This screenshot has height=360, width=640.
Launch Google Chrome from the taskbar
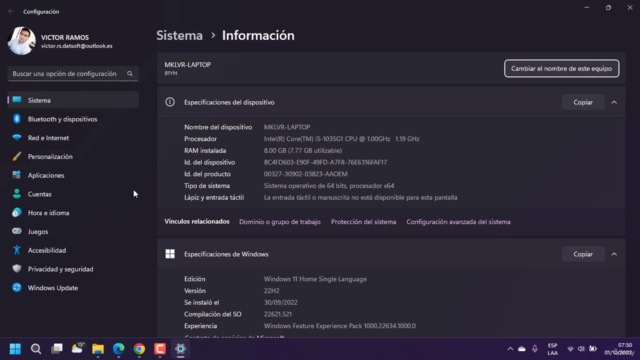pos(139,349)
